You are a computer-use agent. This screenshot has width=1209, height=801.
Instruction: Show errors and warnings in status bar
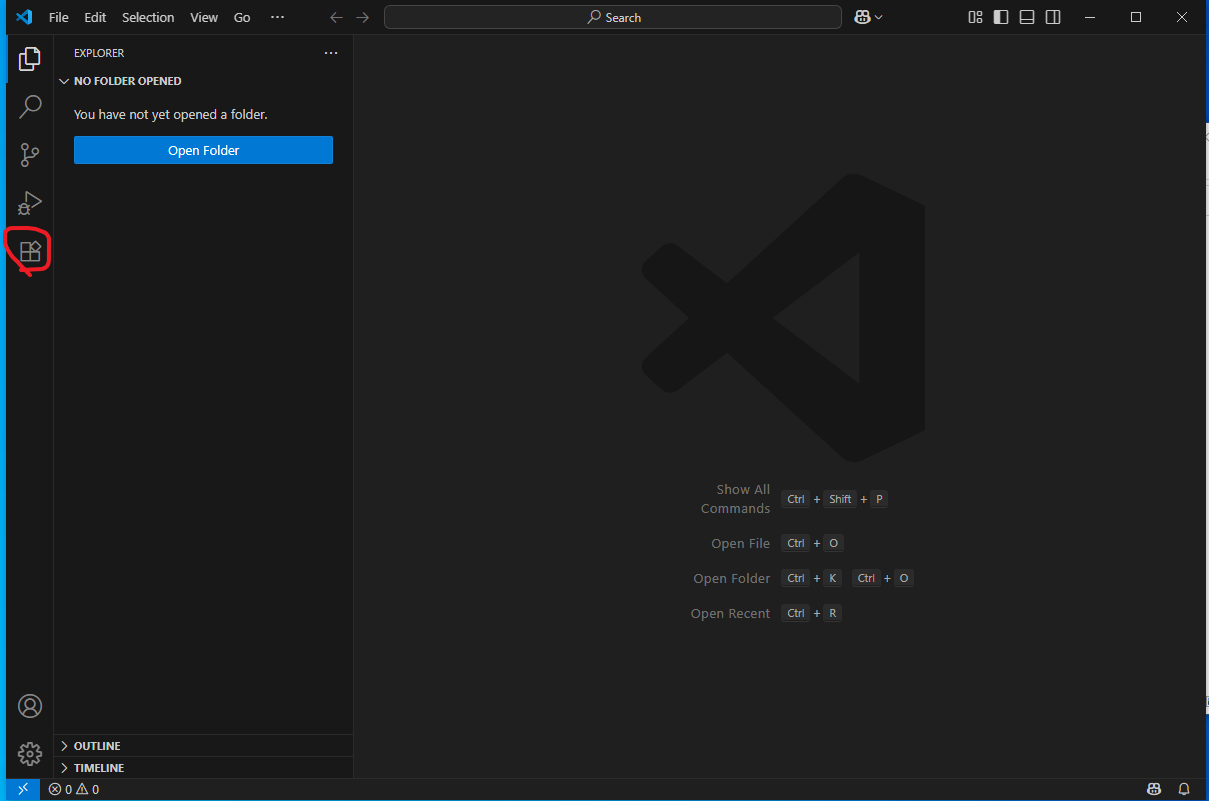74,789
